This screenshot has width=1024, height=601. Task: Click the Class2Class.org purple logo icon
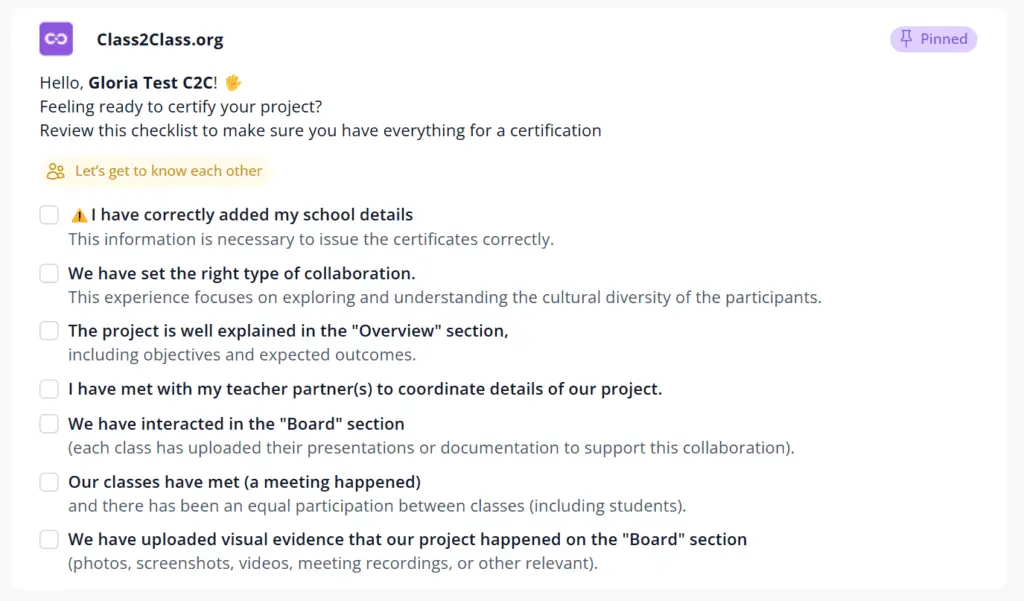coord(56,39)
